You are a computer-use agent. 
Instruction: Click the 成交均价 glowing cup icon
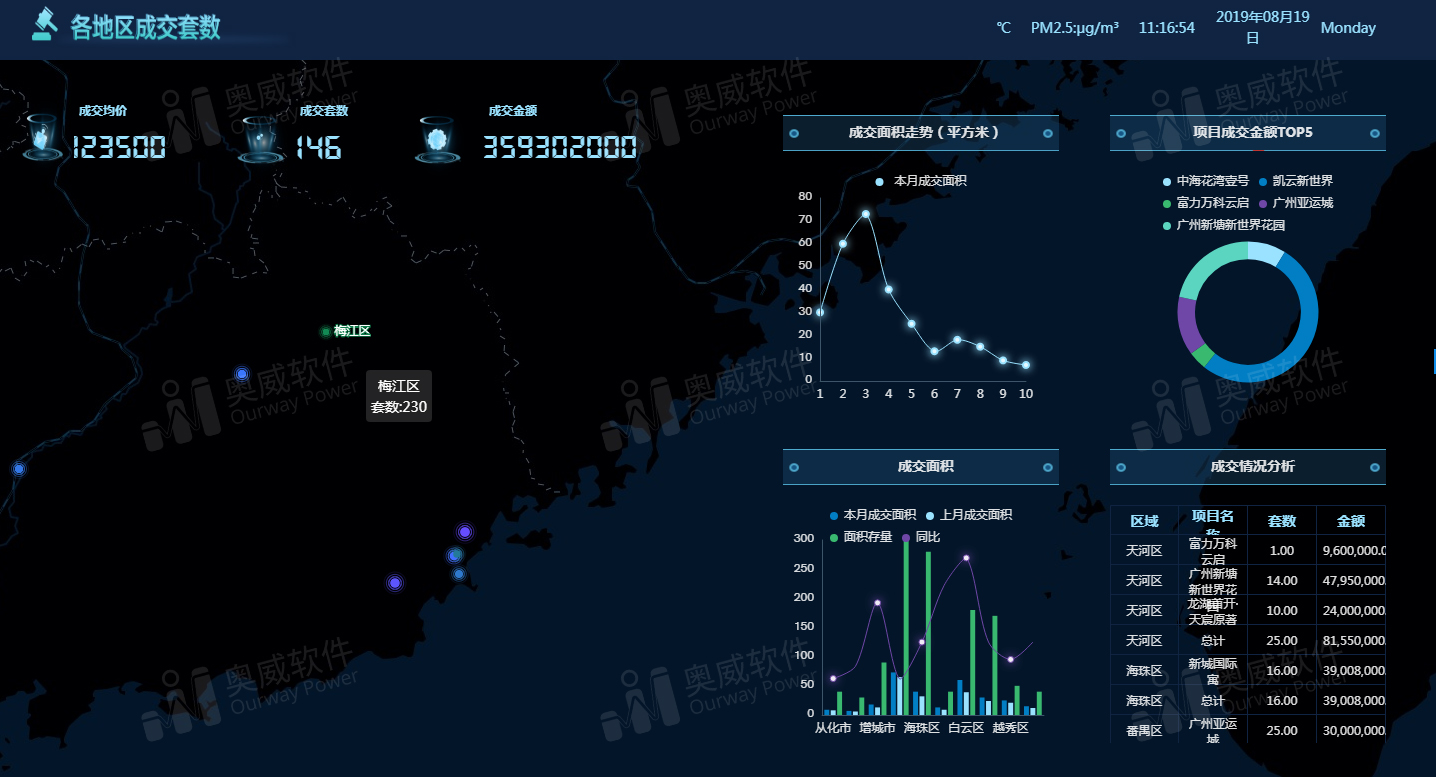[x=42, y=137]
